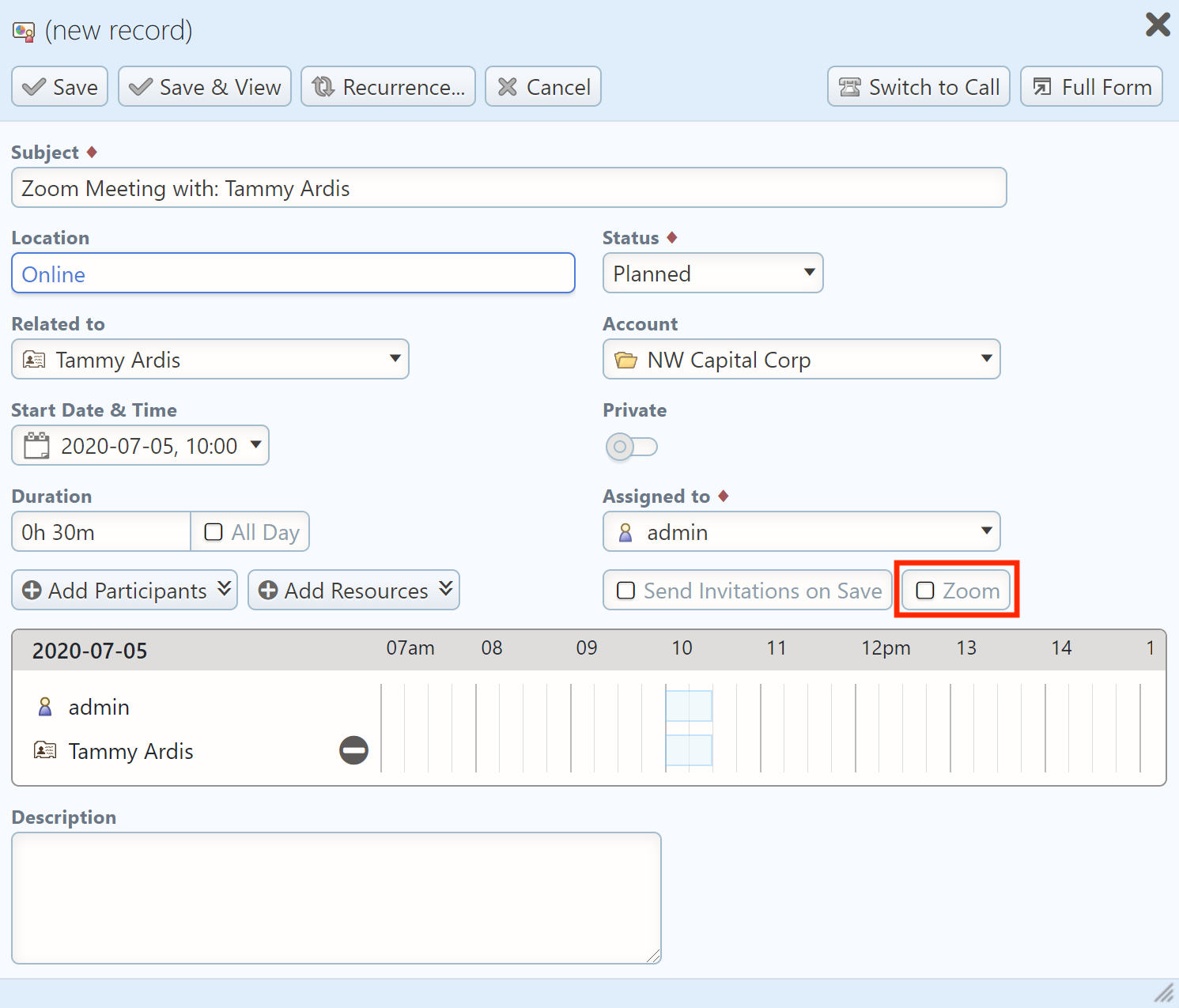Click the meeting record icon in title
This screenshot has width=1179, height=1008.
tap(24, 32)
